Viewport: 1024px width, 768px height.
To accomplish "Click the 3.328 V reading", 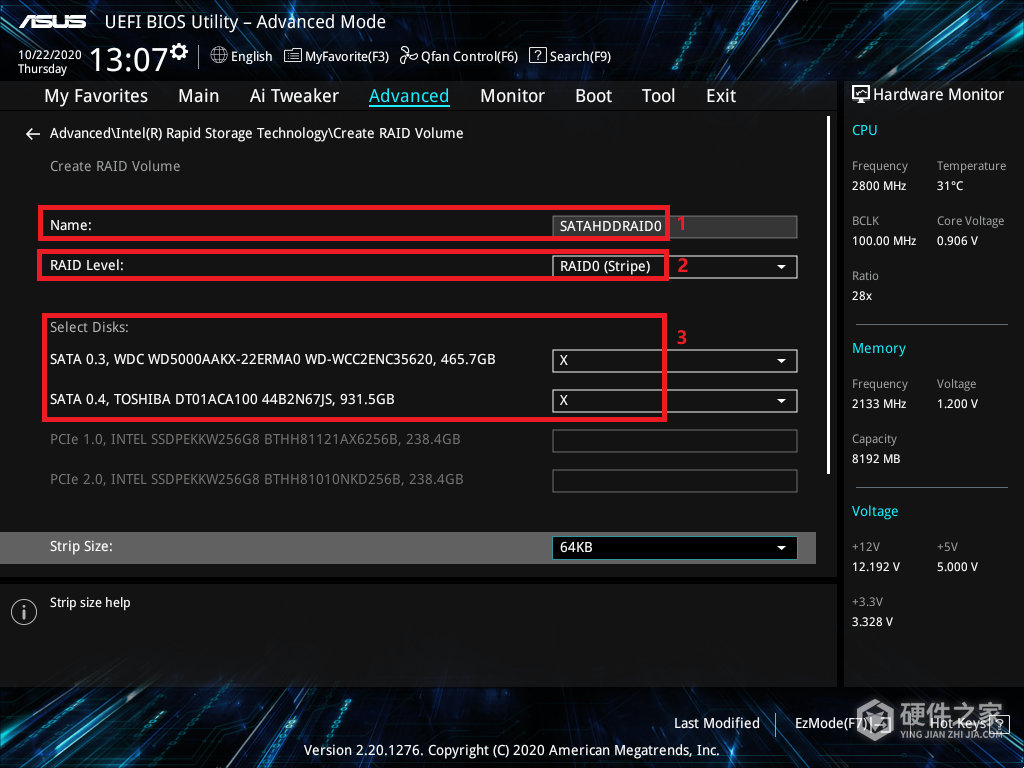I will 872,622.
